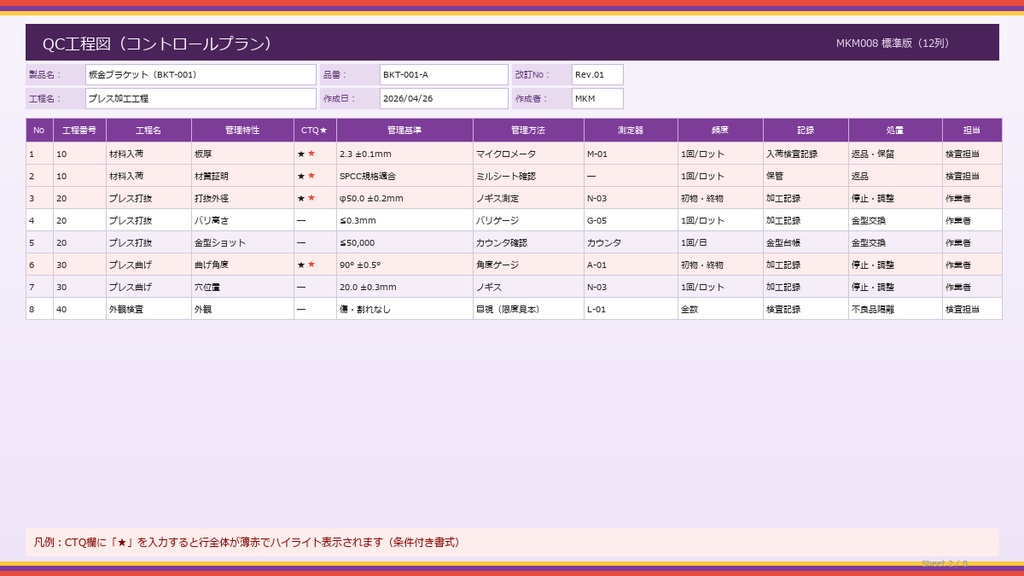Select the 目視（限度見本） cell
Viewport: 1024px width, 576px height.
tap(528, 310)
